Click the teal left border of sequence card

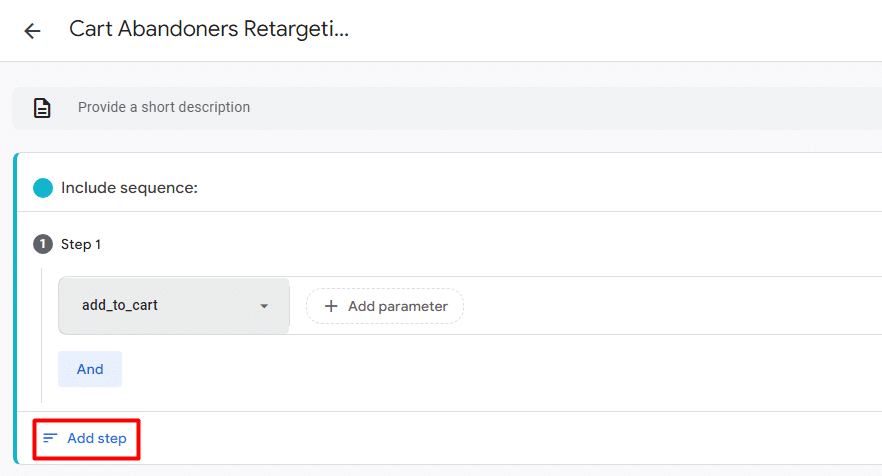click(x=15, y=300)
